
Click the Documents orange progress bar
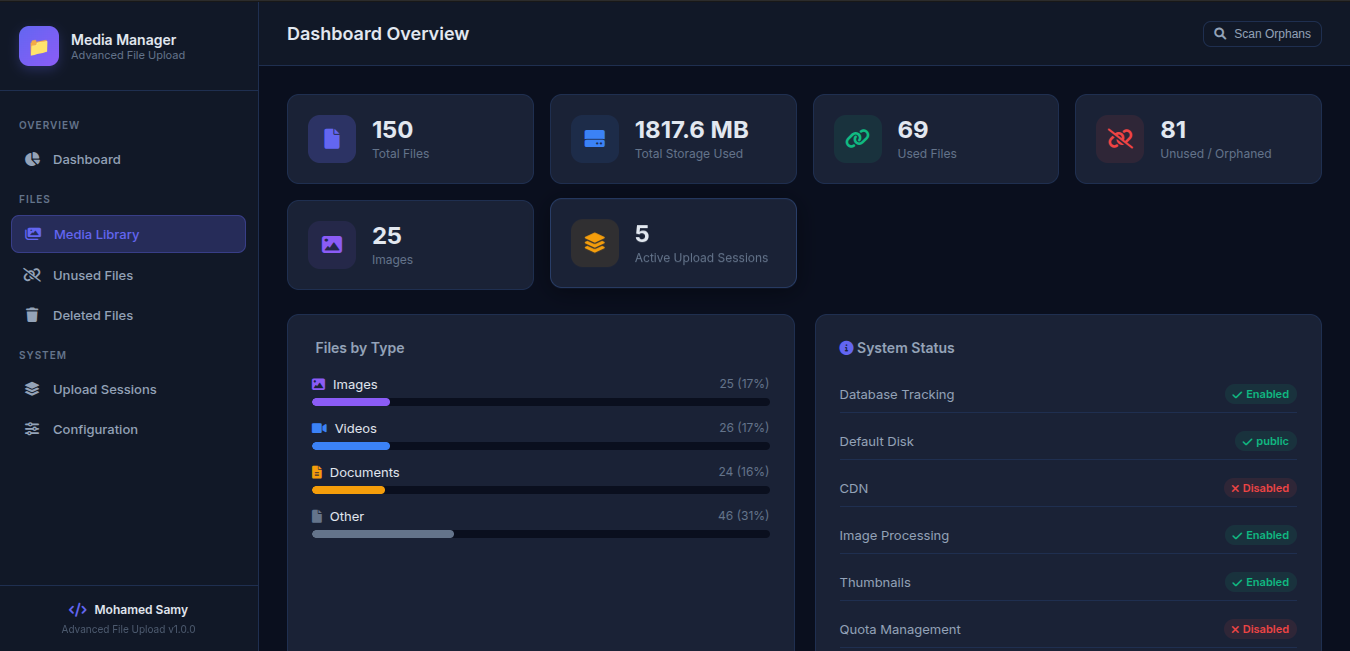[x=348, y=490]
